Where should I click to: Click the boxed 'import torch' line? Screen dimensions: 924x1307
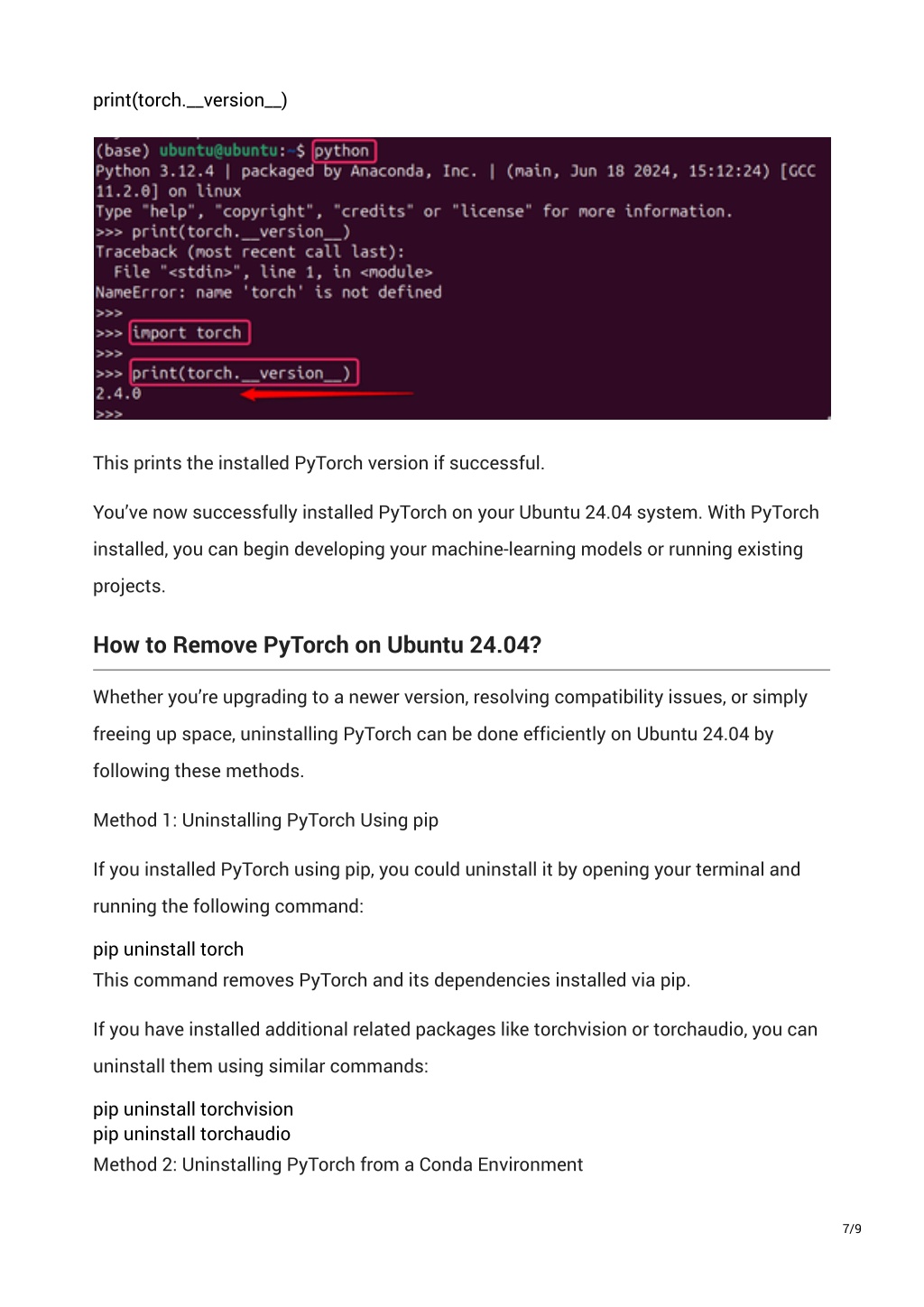point(189,333)
